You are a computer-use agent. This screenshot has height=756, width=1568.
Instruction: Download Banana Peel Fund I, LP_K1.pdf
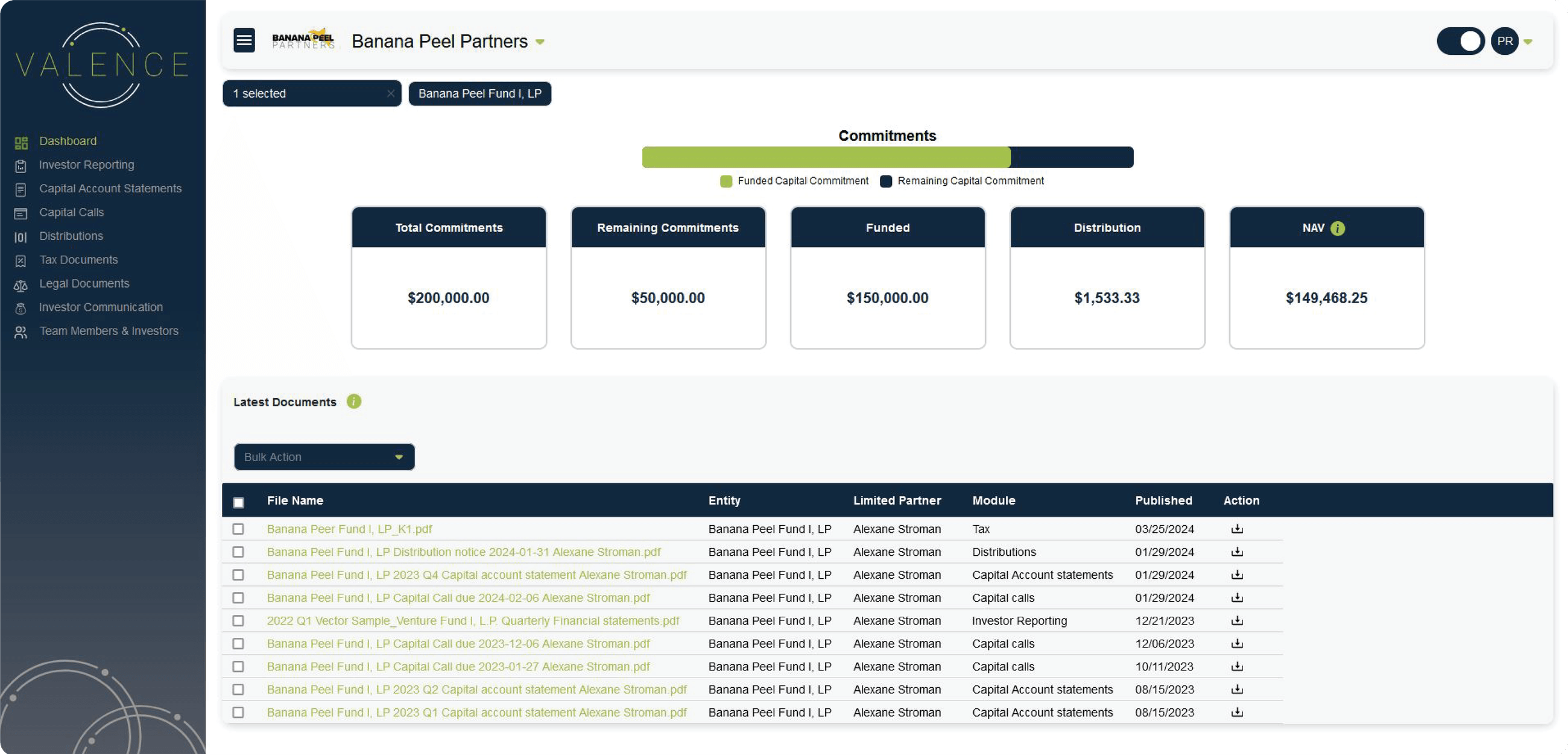(x=1237, y=528)
